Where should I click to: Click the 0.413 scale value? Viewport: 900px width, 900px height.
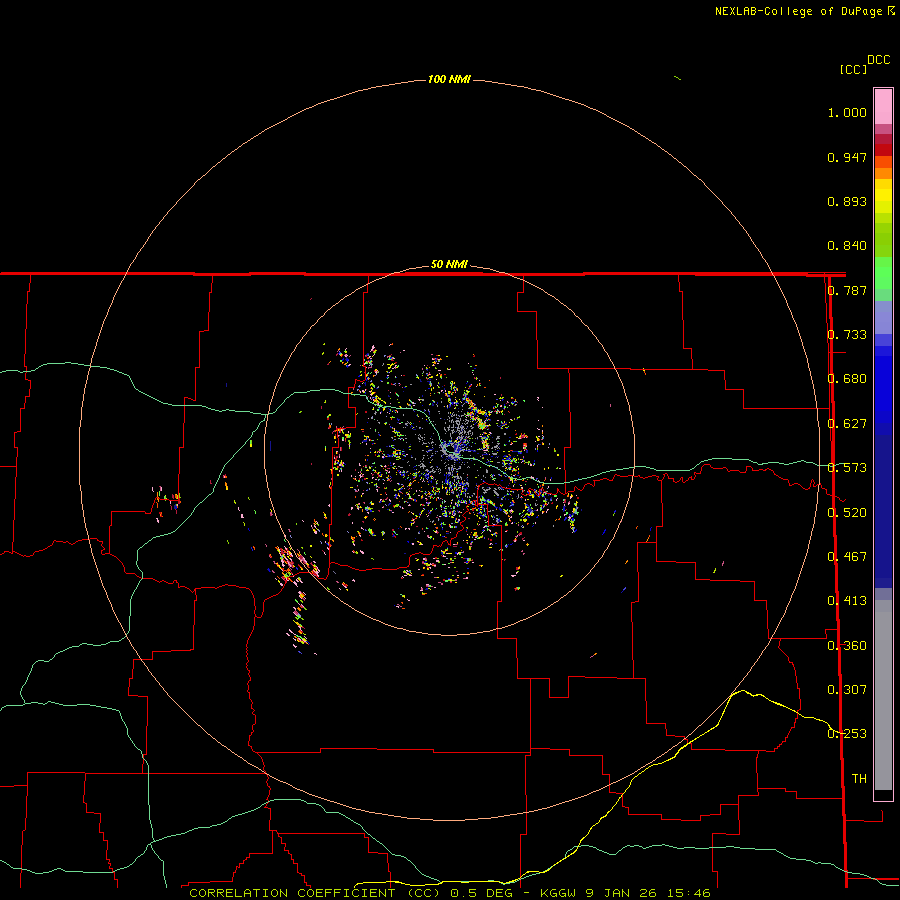tap(847, 601)
